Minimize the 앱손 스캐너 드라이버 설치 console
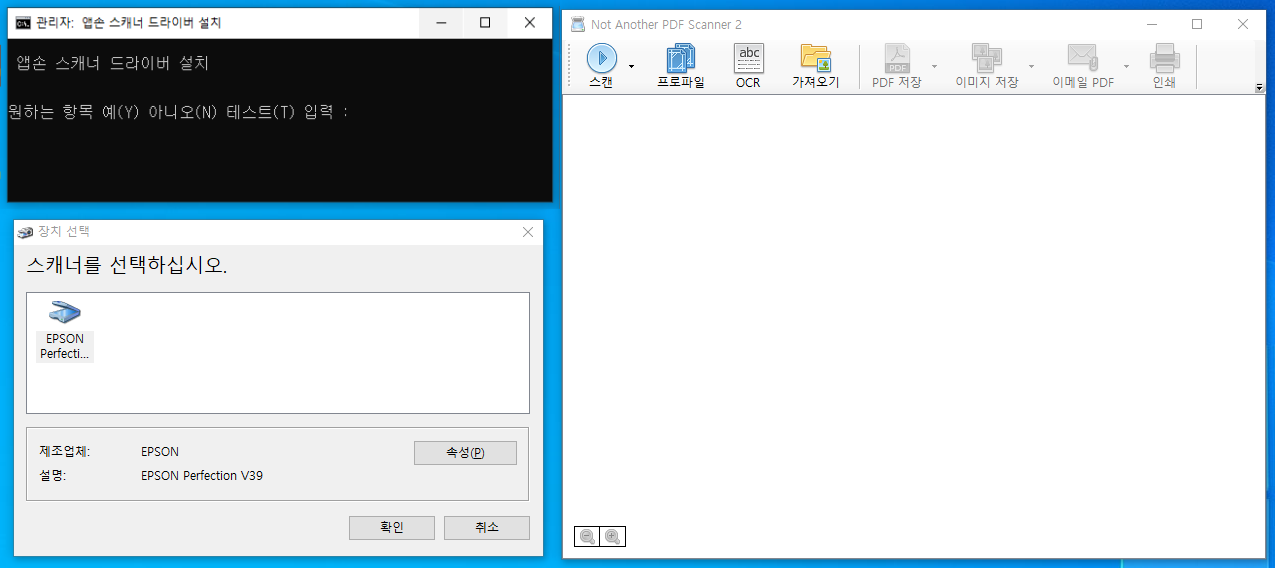The height and width of the screenshot is (568, 1275). [x=439, y=22]
